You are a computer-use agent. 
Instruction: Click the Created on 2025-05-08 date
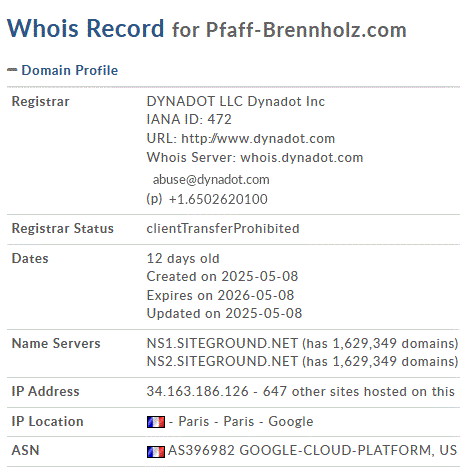(222, 276)
